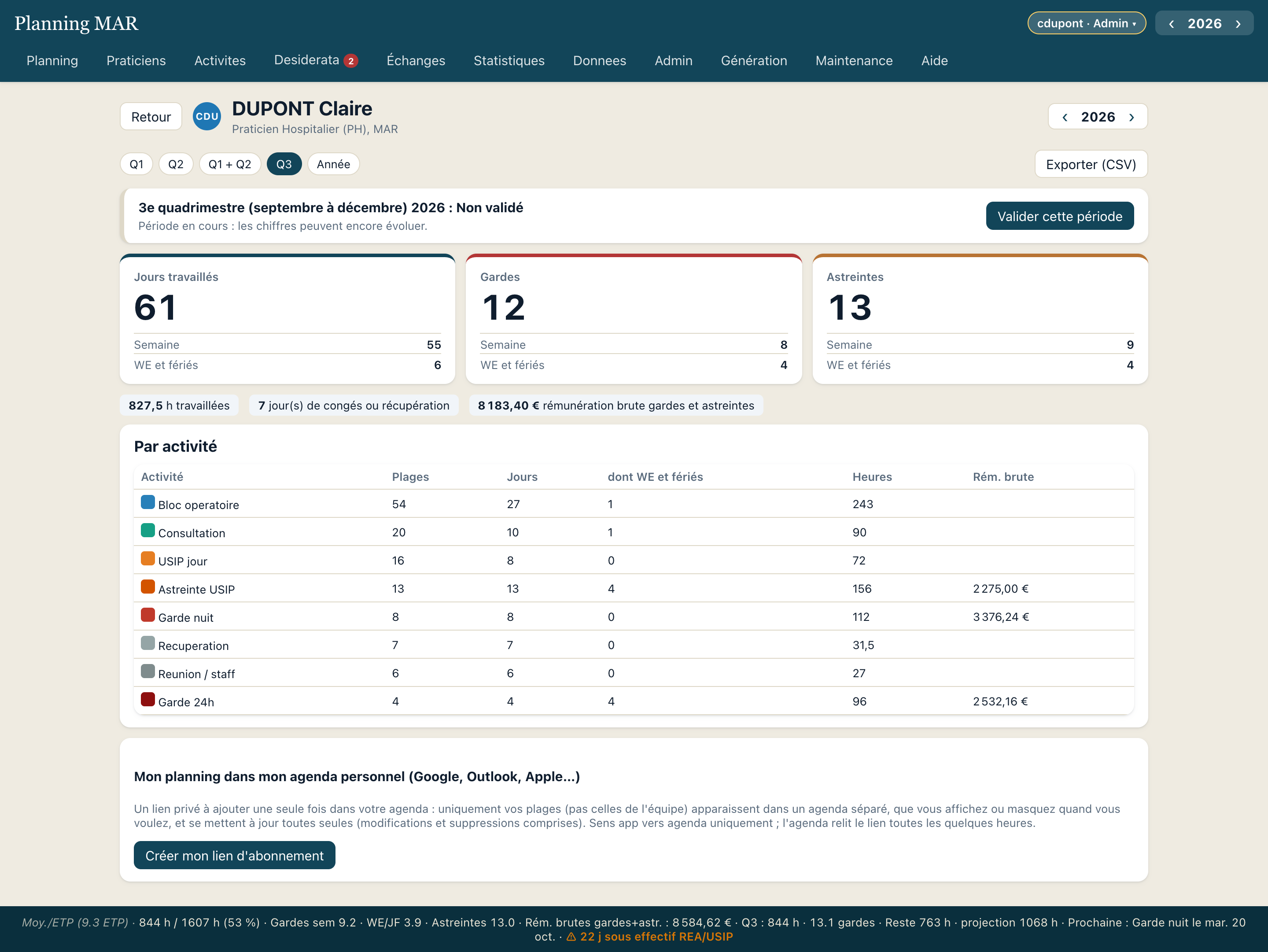Click Valider cette période button
Viewport: 1268px width, 952px height.
1059,216
